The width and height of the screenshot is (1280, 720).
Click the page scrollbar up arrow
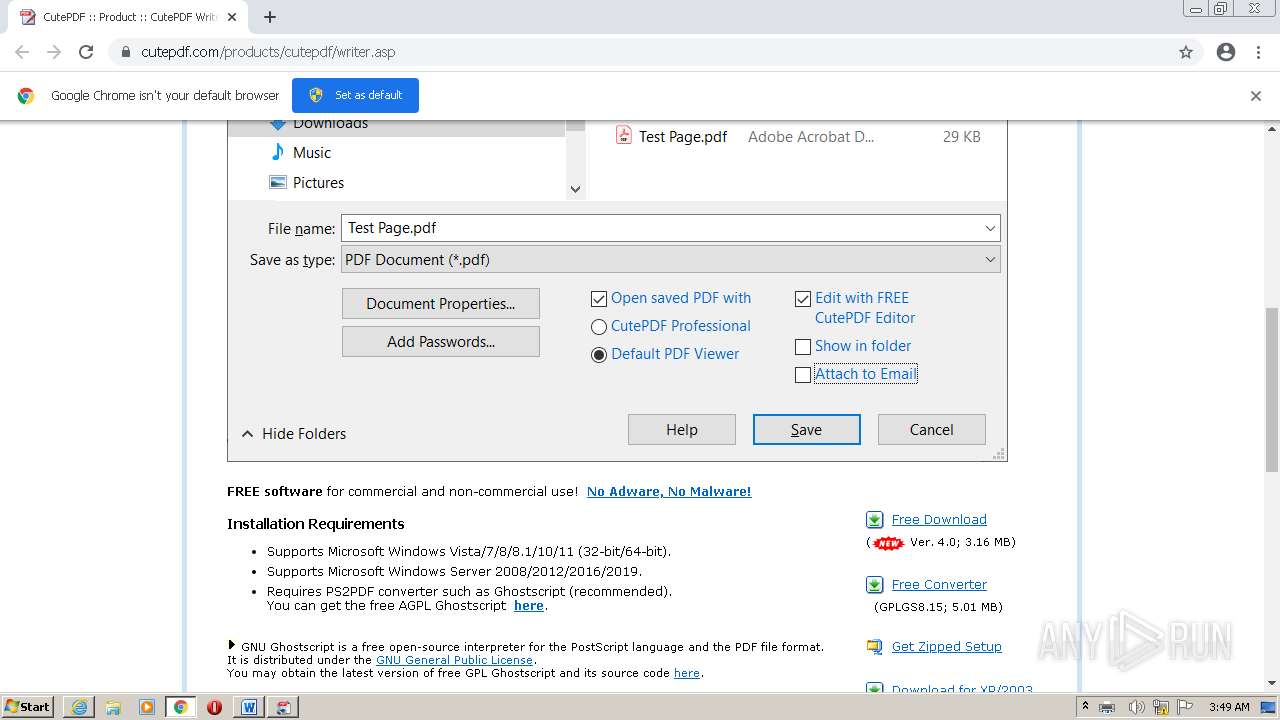[1272, 128]
